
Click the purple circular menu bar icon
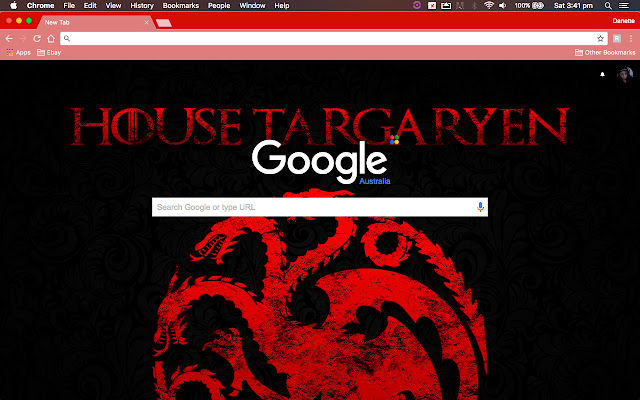tap(417, 5)
